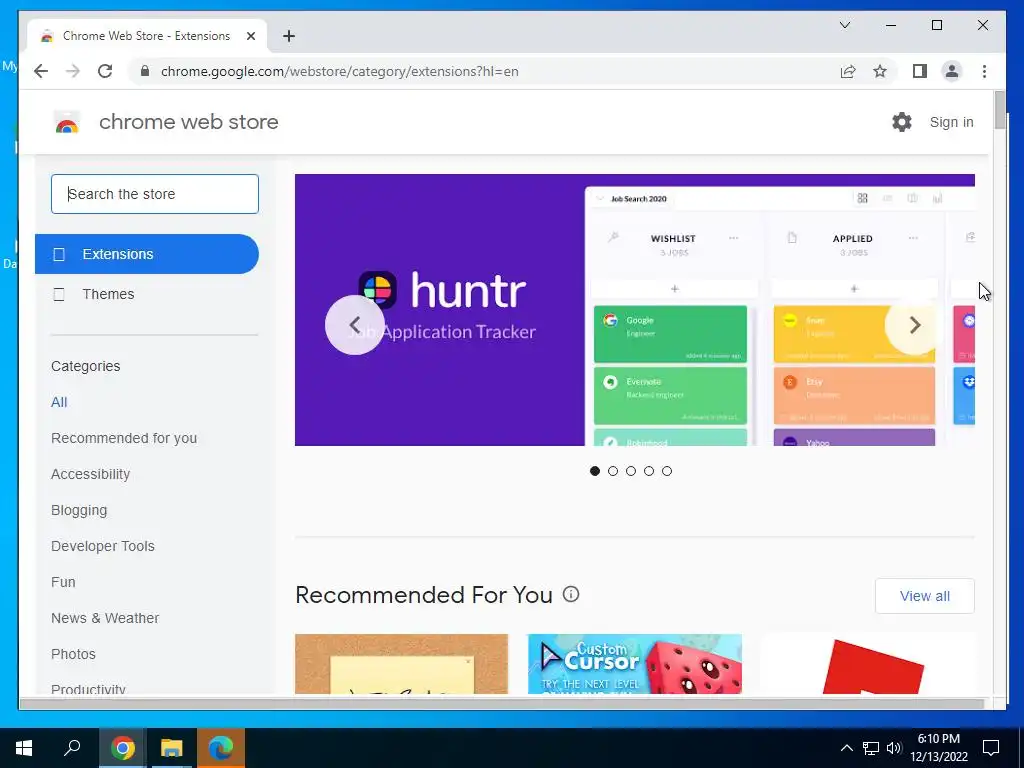Open the Developer Tools category
The image size is (1024, 768).
tap(103, 546)
